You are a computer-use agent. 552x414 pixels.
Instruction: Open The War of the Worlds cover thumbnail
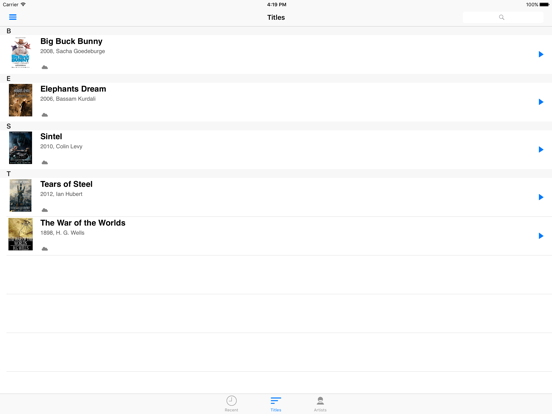20,234
